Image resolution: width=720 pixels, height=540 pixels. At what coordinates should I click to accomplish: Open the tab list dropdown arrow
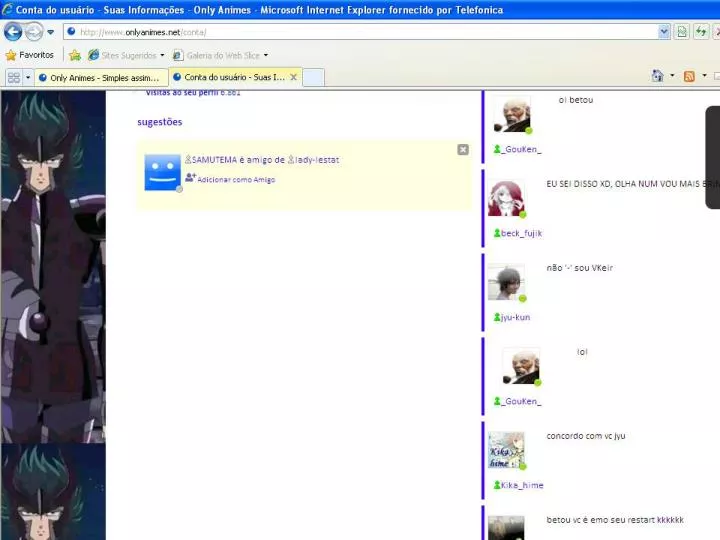pyautogui.click(x=28, y=77)
